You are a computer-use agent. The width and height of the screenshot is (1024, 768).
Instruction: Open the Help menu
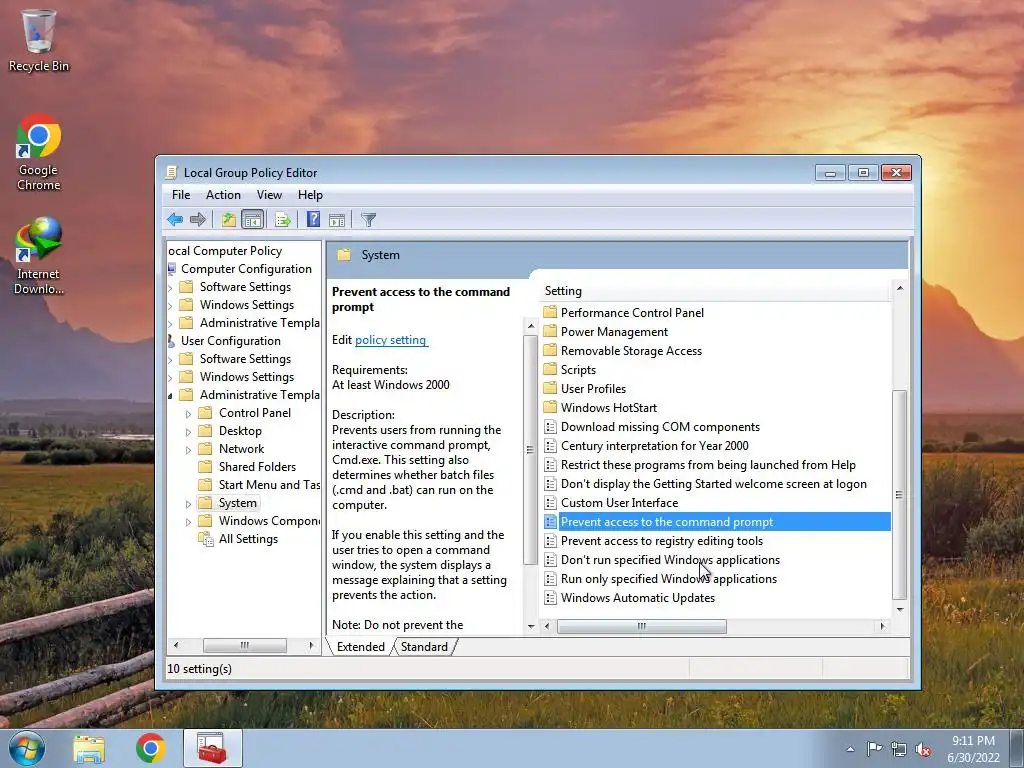click(310, 195)
